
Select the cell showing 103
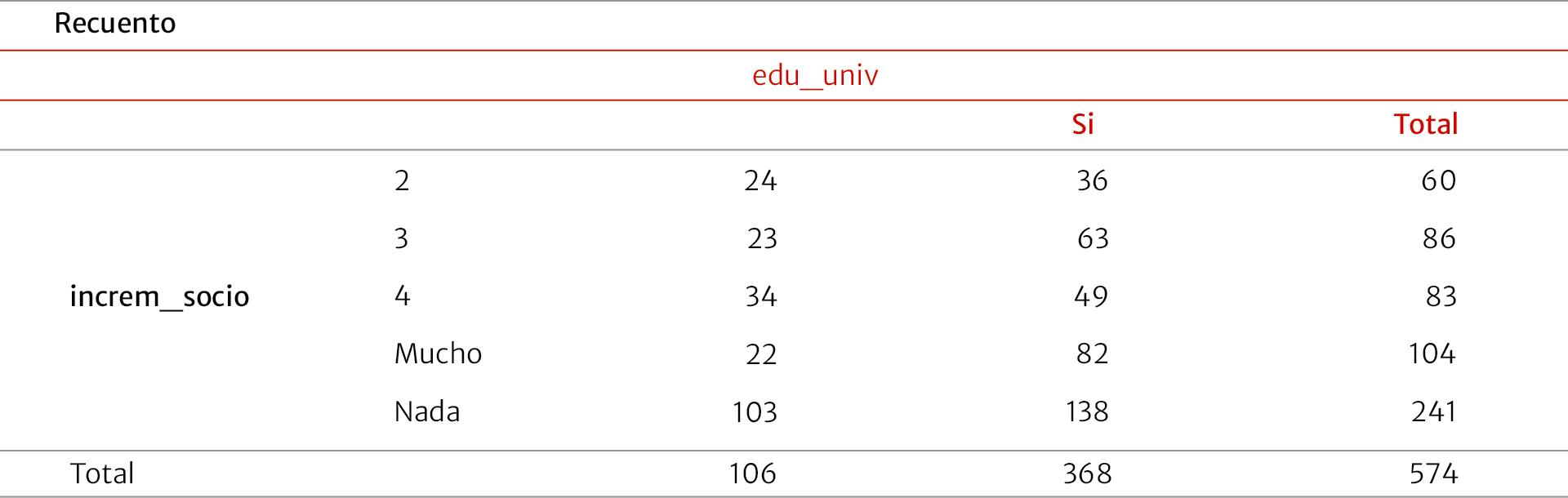pyautogui.click(x=755, y=411)
